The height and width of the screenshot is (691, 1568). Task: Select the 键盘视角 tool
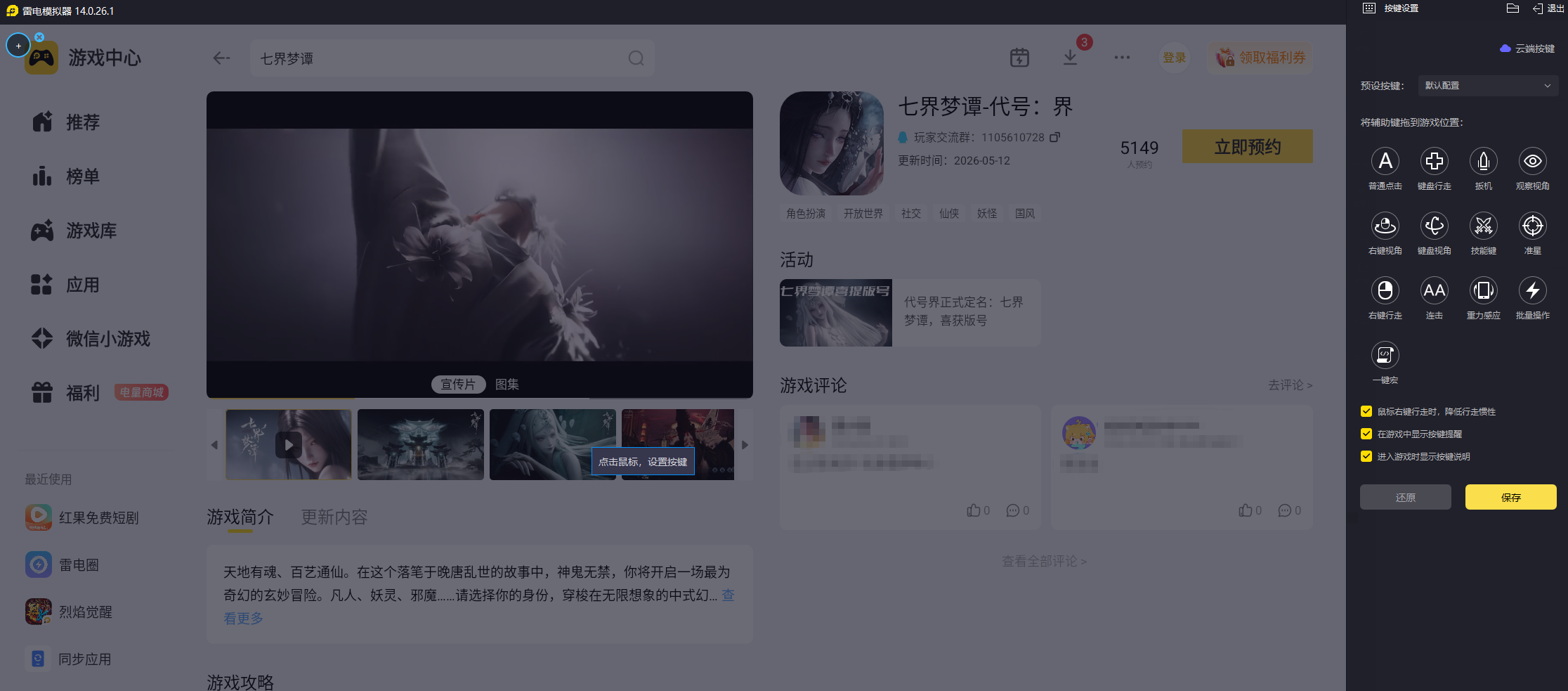1434,226
